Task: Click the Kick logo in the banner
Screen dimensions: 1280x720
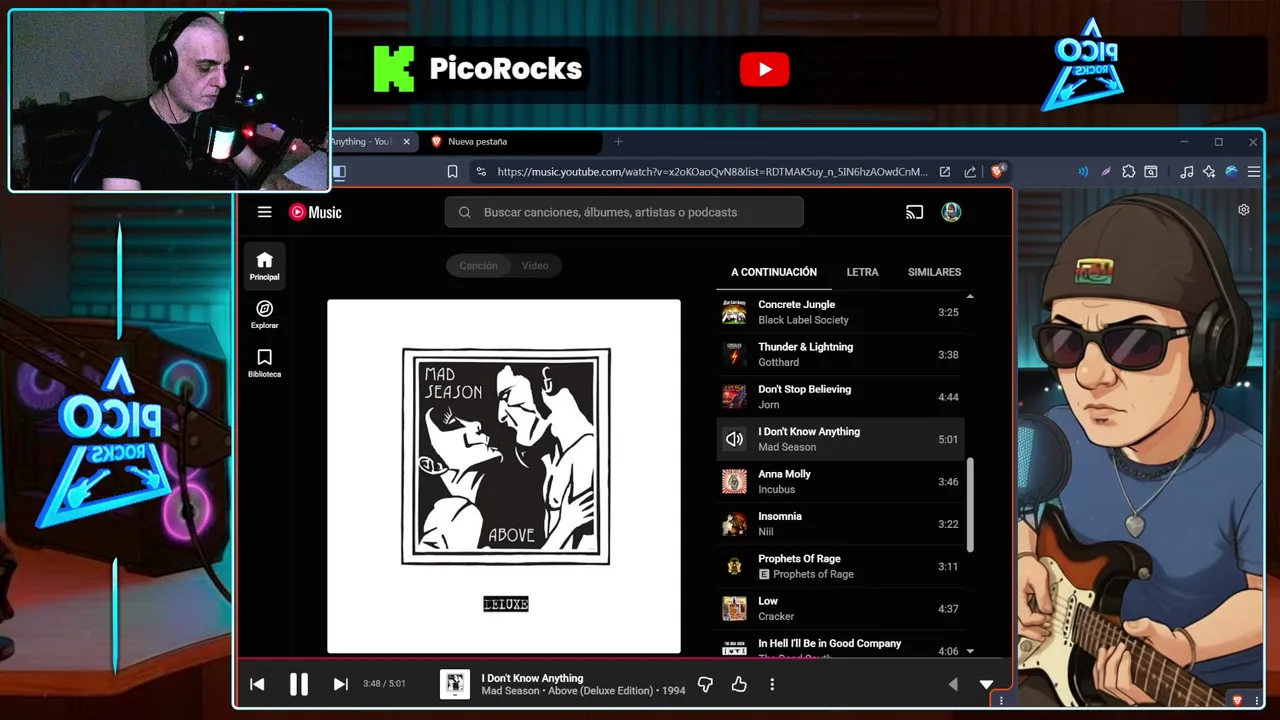Action: (394, 69)
